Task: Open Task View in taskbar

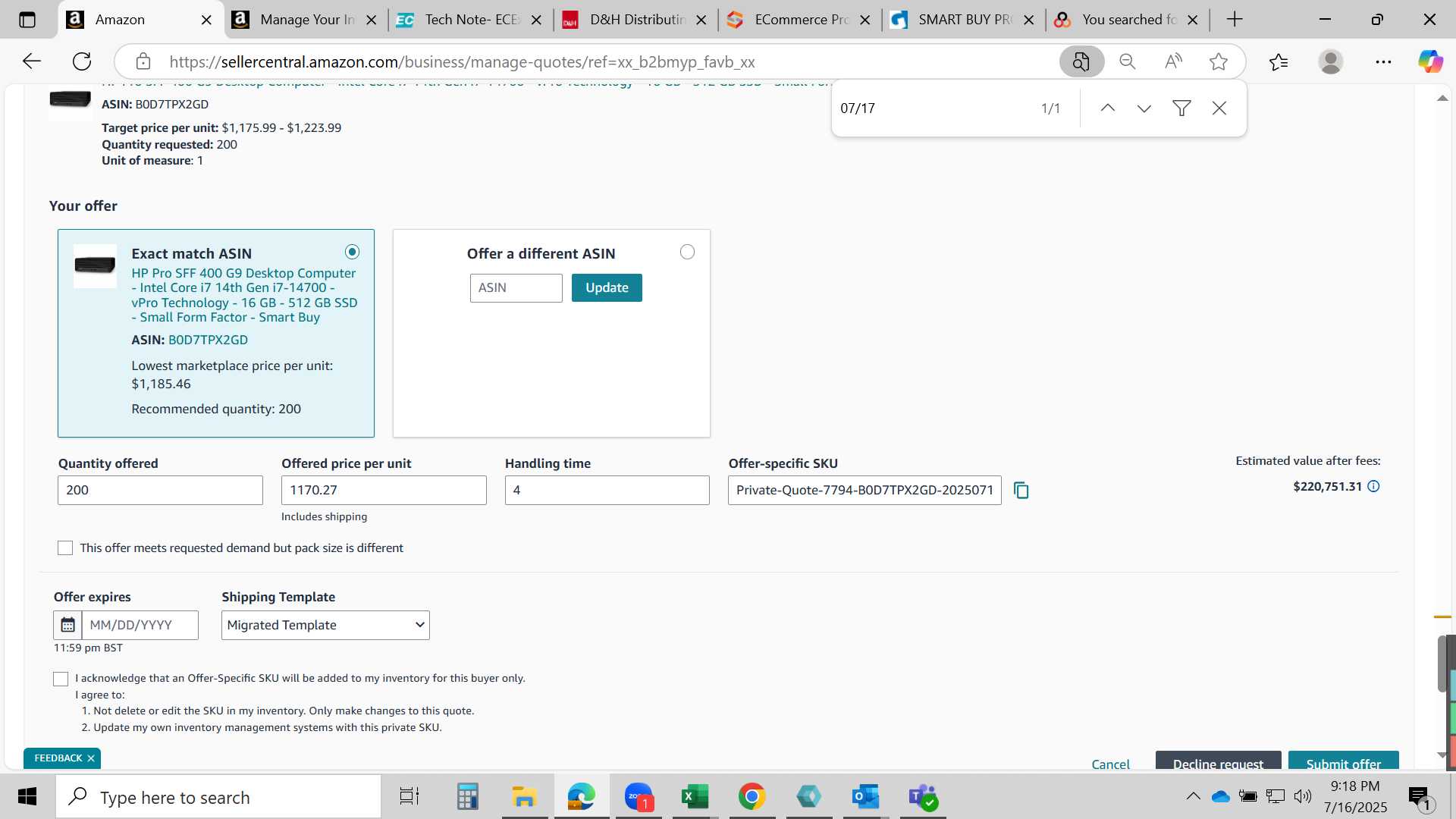Action: point(409,797)
